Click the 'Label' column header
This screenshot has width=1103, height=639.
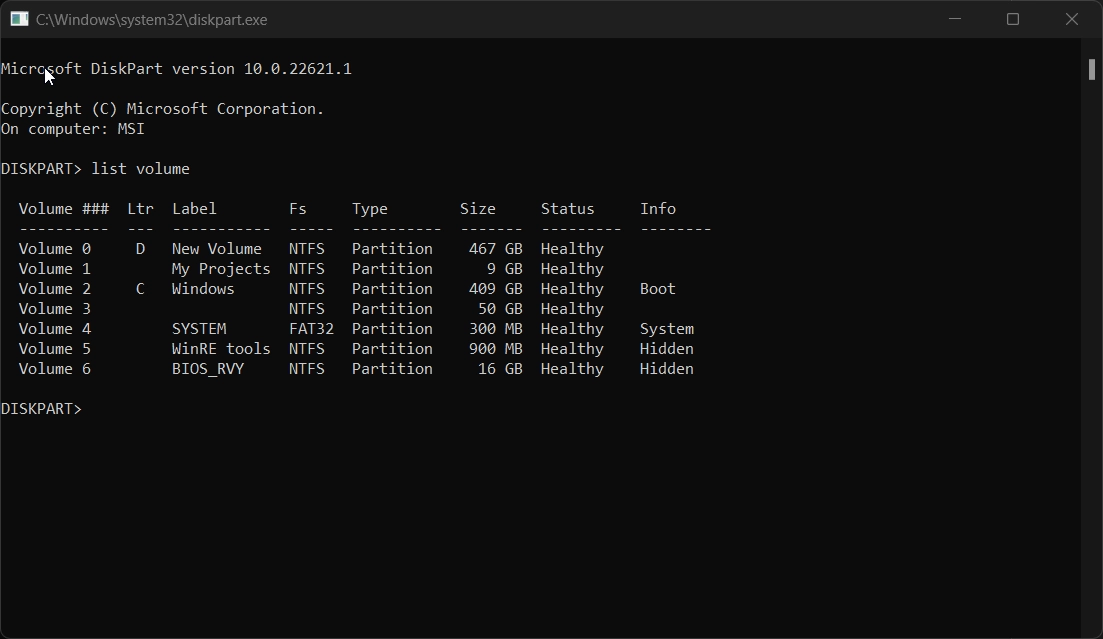[194, 209]
